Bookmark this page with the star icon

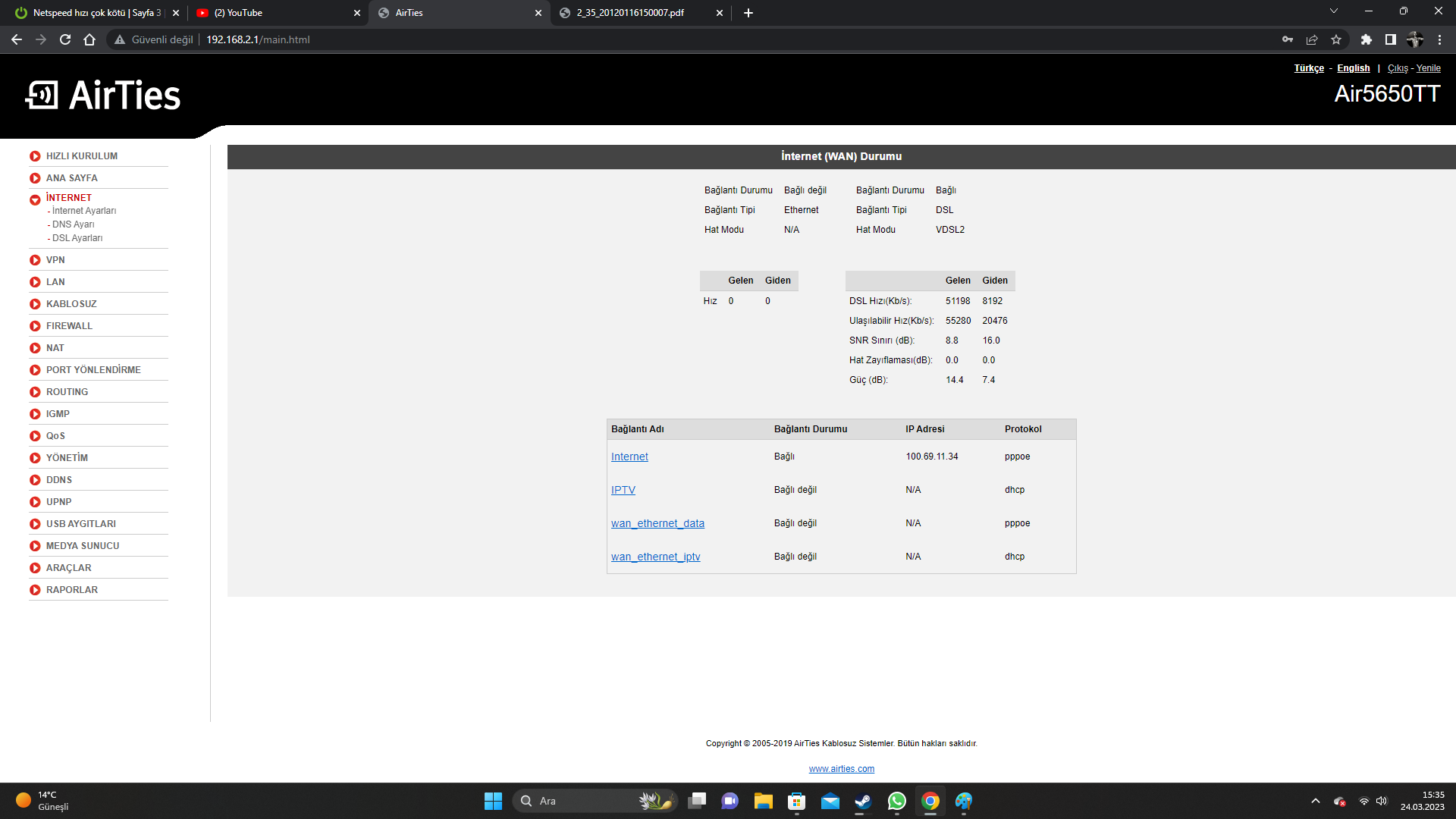[1336, 39]
